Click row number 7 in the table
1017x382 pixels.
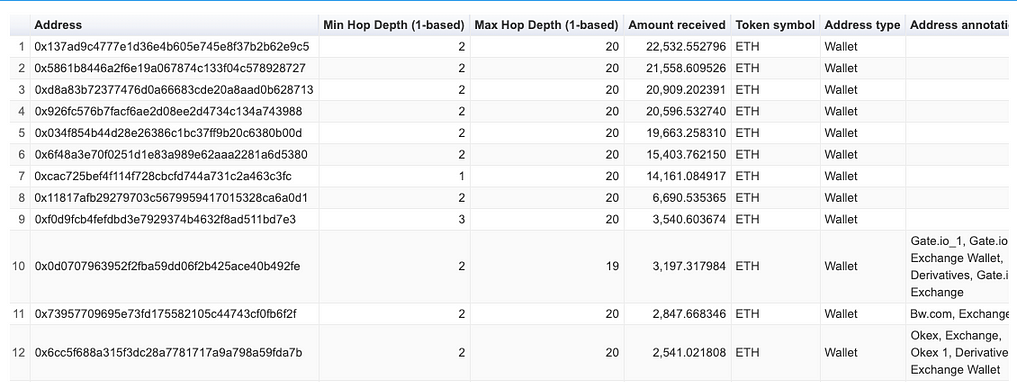pos(21,176)
